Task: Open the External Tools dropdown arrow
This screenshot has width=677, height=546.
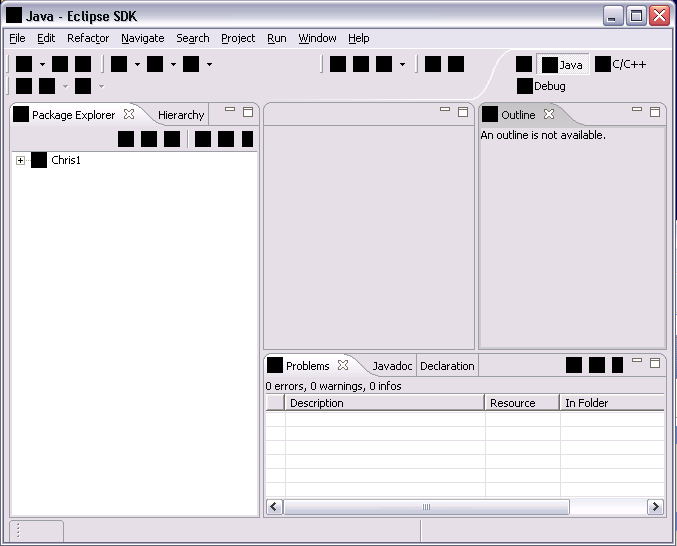Action: tap(209, 64)
